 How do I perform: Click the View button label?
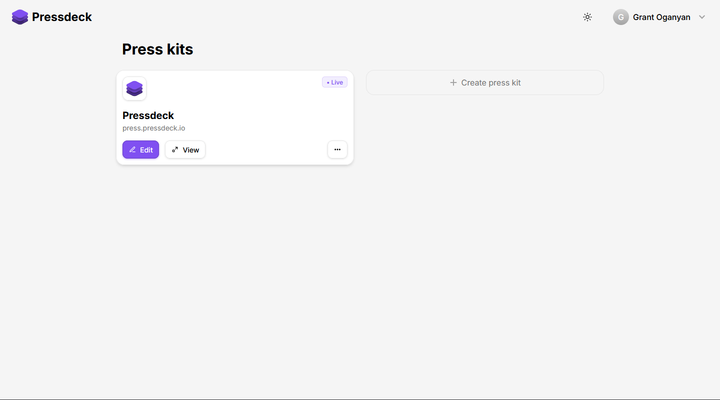[x=191, y=150]
